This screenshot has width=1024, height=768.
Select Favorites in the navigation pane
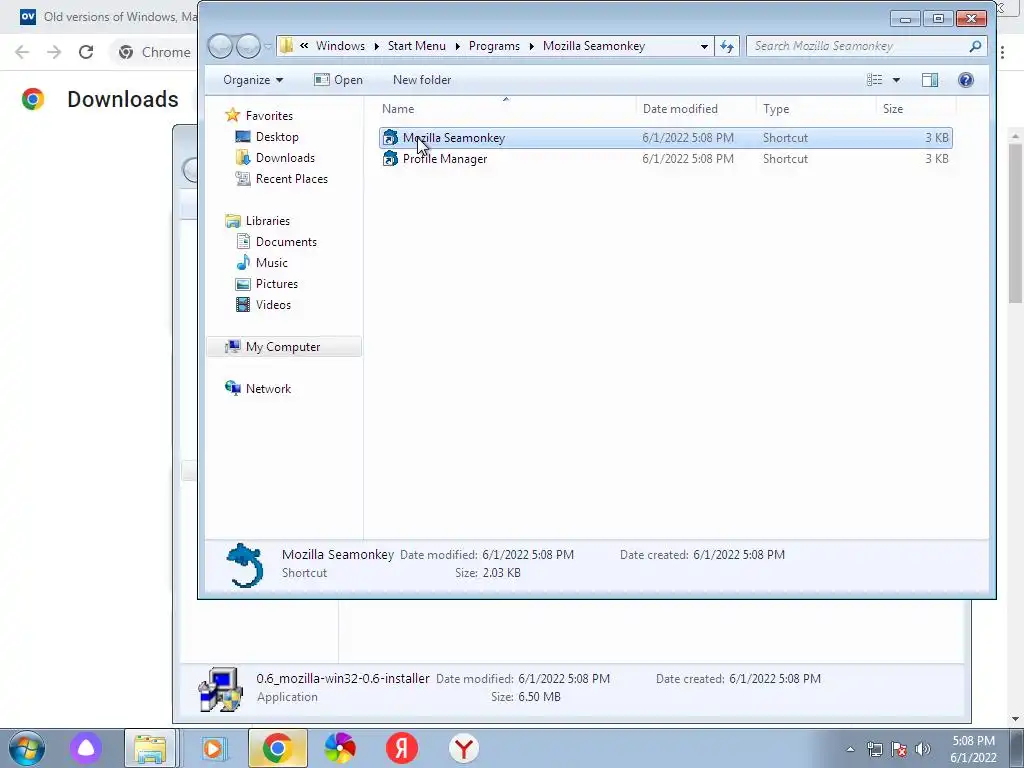point(269,116)
